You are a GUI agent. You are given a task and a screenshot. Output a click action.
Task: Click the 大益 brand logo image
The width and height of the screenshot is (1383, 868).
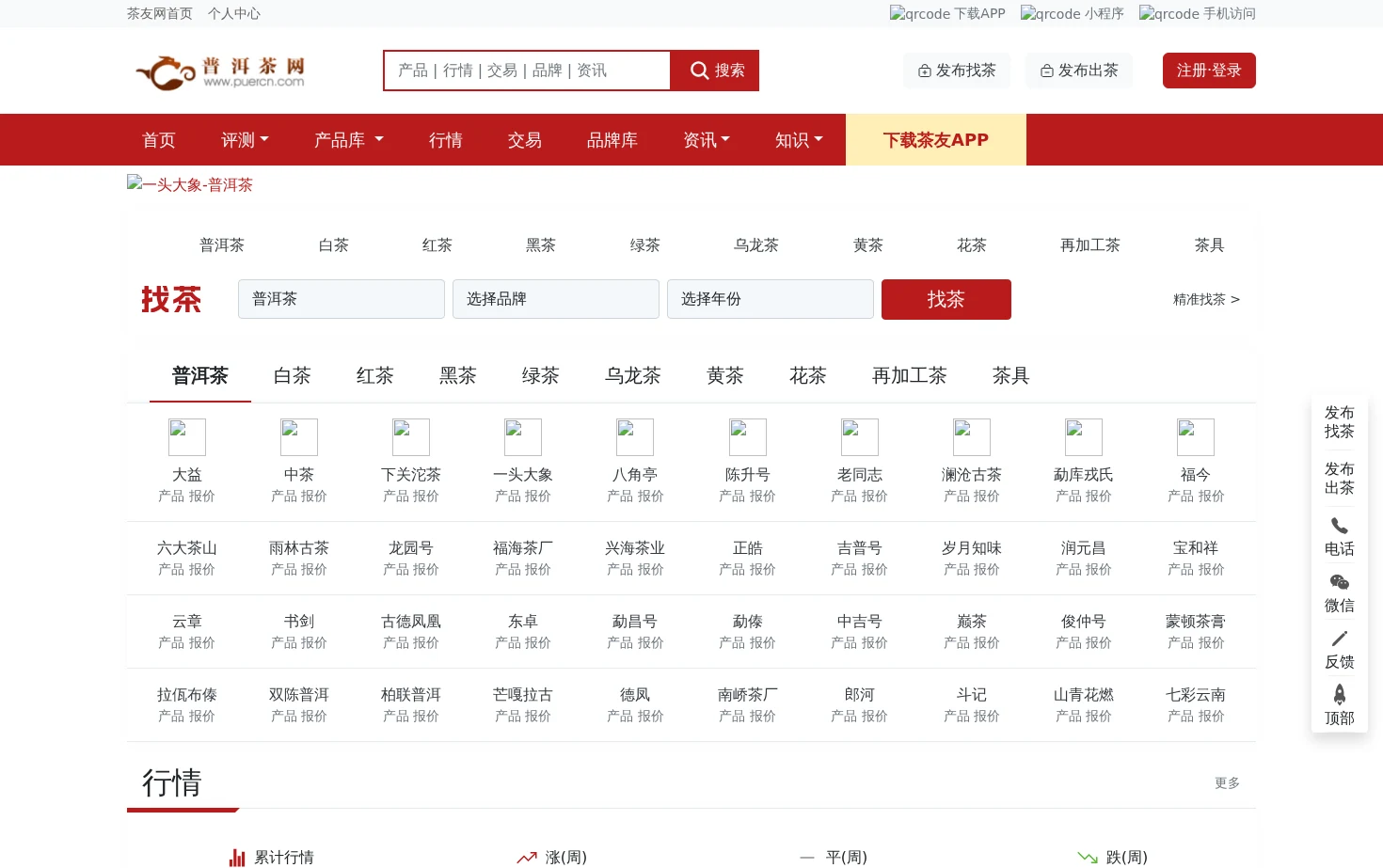tap(187, 437)
